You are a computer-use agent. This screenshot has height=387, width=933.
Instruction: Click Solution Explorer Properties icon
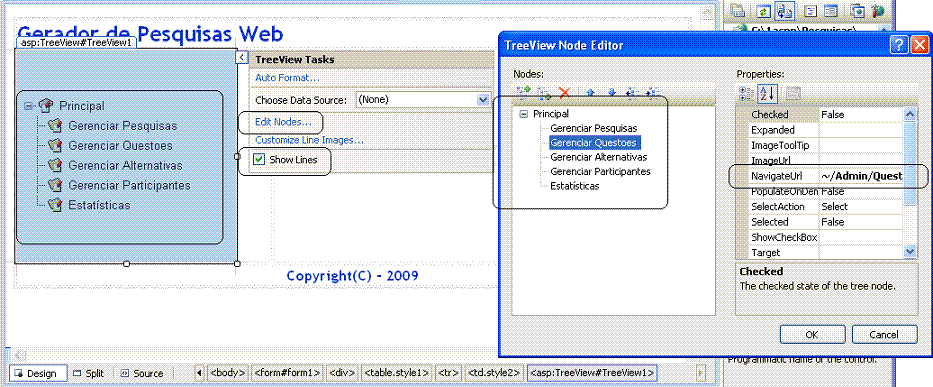point(738,11)
